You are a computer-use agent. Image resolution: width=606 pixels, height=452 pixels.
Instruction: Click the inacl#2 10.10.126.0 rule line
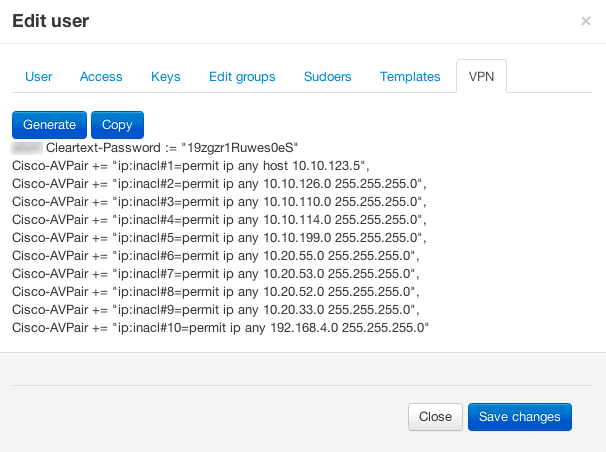(x=219, y=183)
